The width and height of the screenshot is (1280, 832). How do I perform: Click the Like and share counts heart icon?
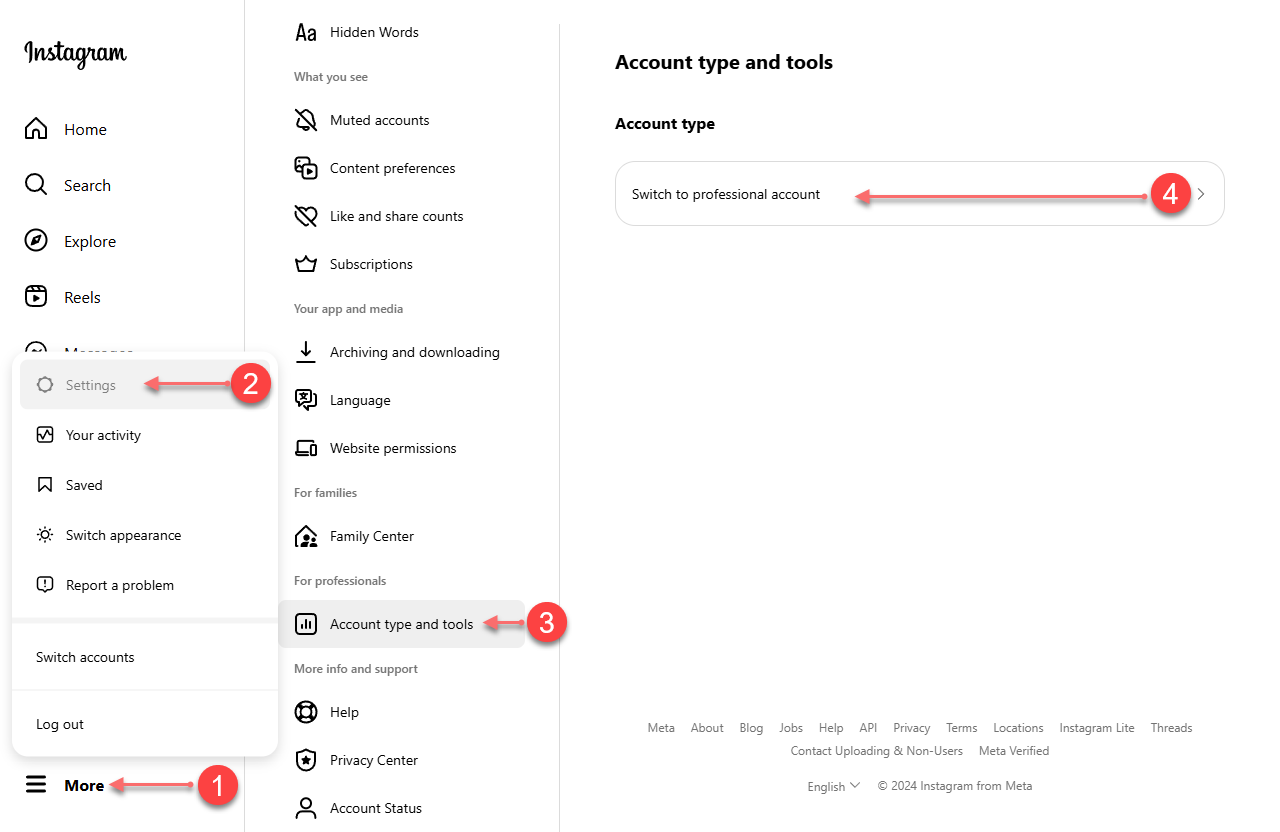click(x=306, y=216)
